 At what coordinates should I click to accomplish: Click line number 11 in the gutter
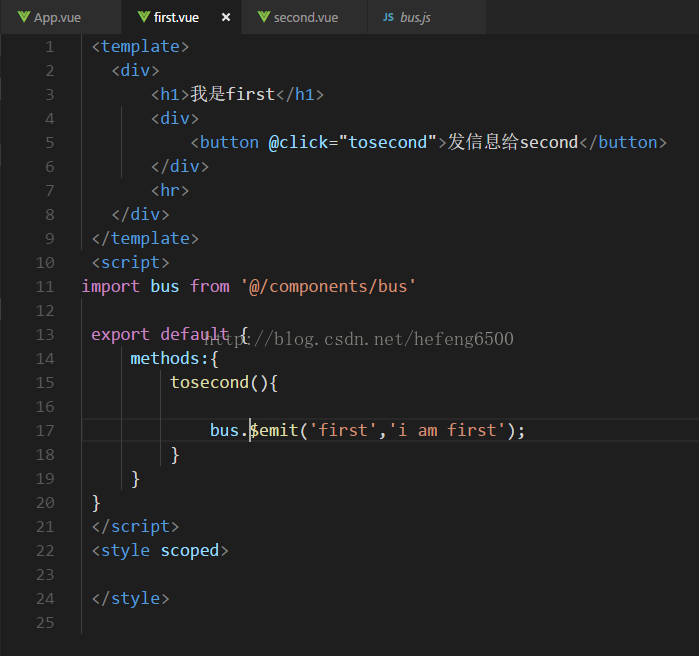(45, 287)
